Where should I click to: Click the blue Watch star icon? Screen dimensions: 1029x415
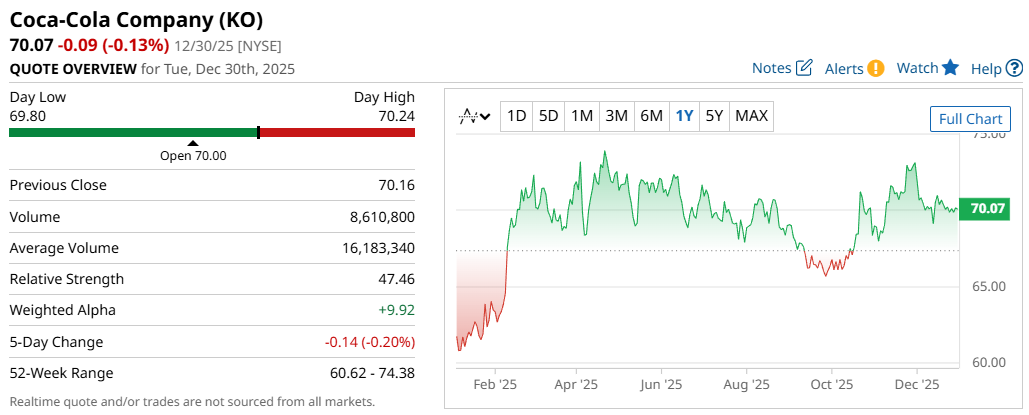(x=950, y=68)
